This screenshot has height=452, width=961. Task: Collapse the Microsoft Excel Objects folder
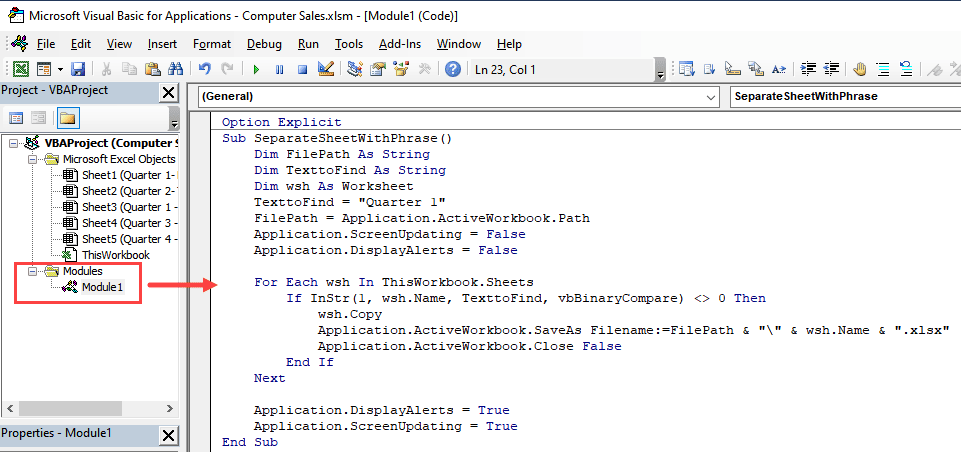(x=32, y=159)
